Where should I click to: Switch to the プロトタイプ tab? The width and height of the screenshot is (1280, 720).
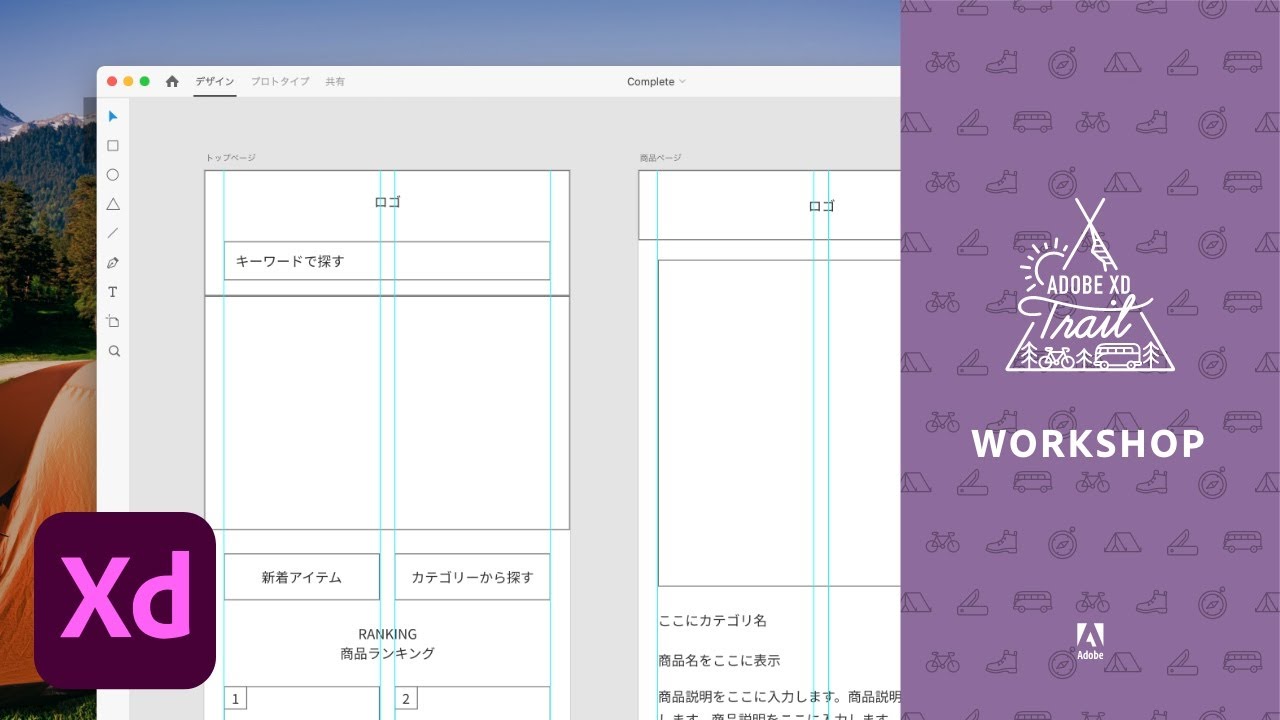(x=280, y=82)
